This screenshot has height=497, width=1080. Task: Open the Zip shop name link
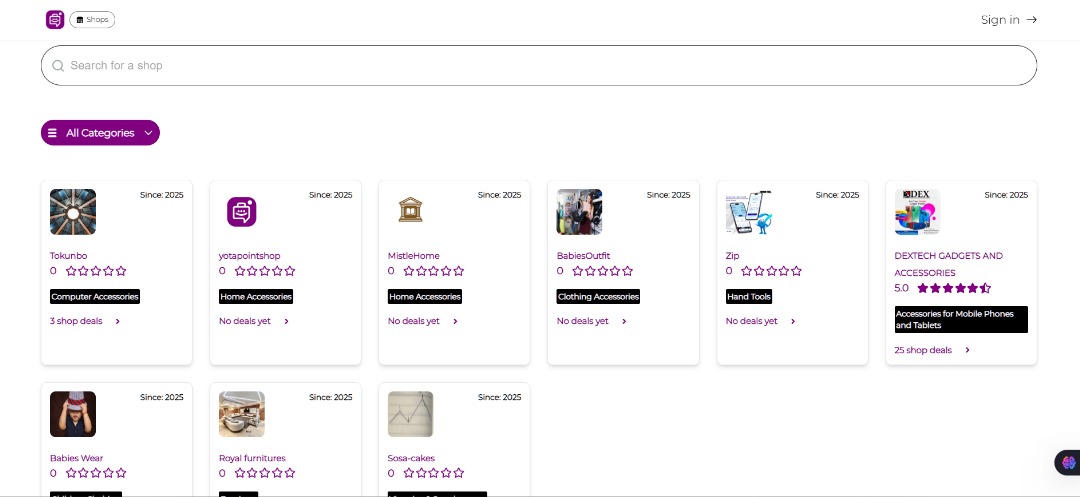tap(732, 255)
